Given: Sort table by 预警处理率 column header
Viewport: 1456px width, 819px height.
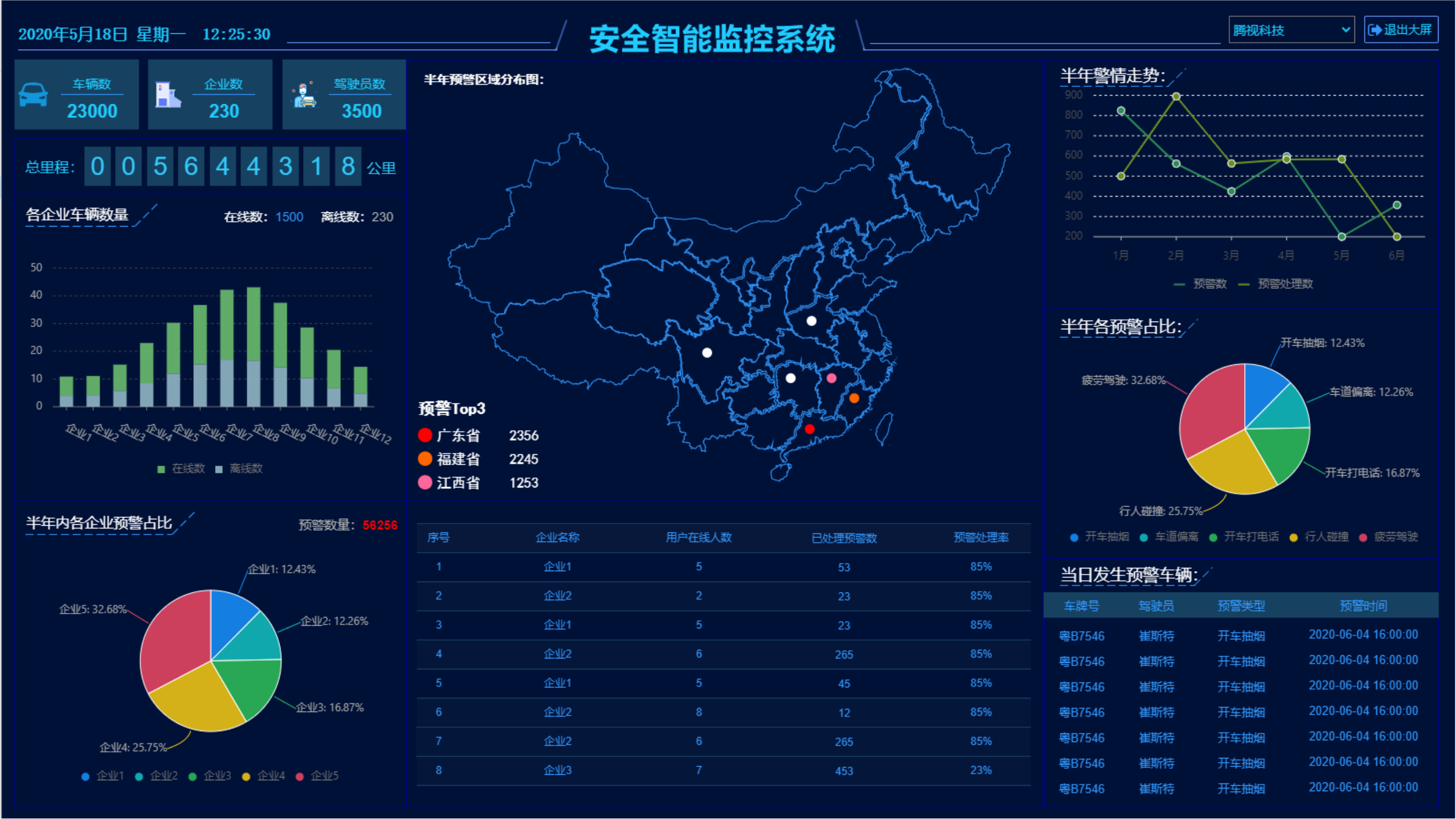Looking at the screenshot, I should tap(980, 537).
